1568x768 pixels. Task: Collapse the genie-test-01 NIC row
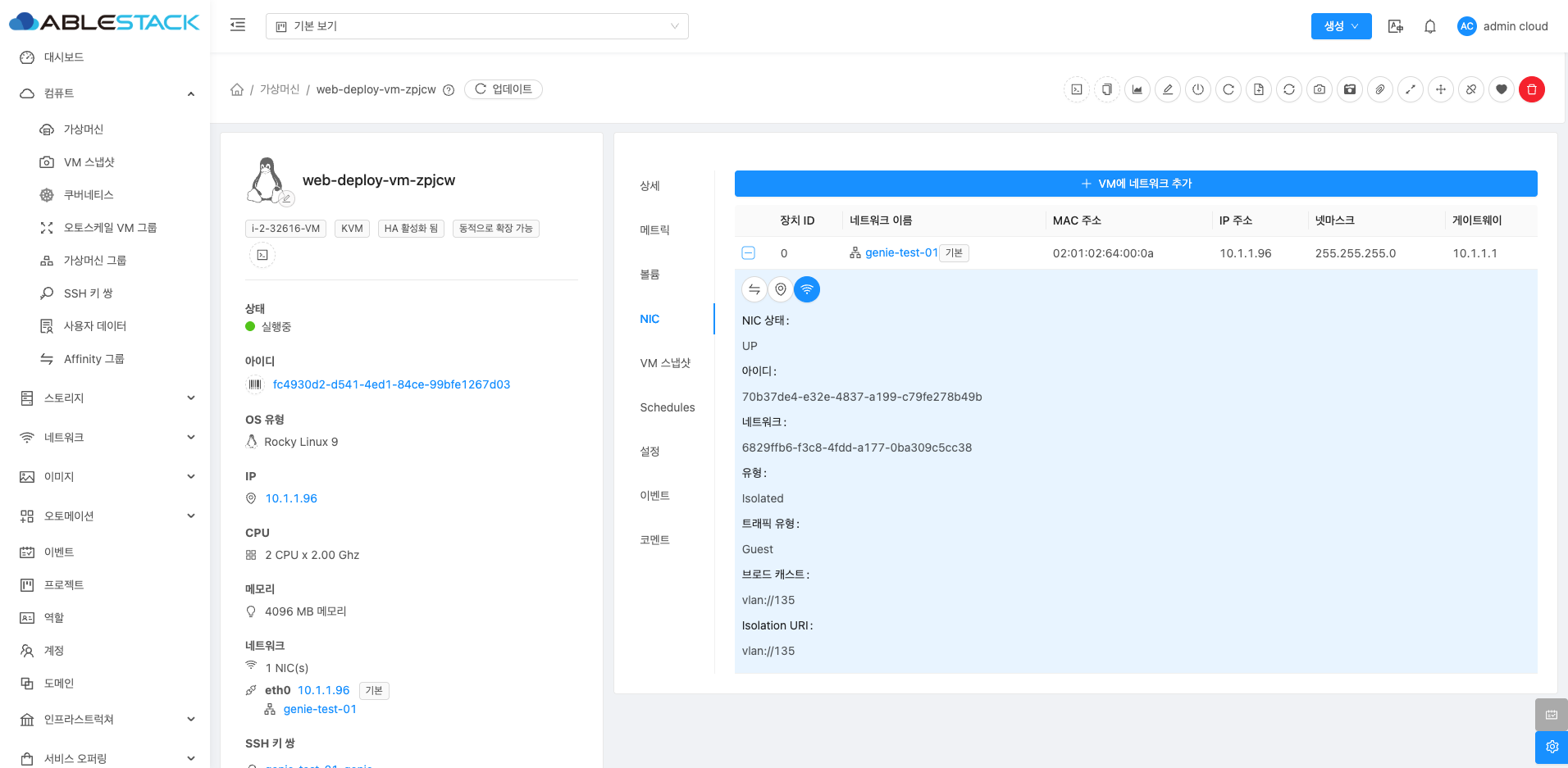point(748,253)
